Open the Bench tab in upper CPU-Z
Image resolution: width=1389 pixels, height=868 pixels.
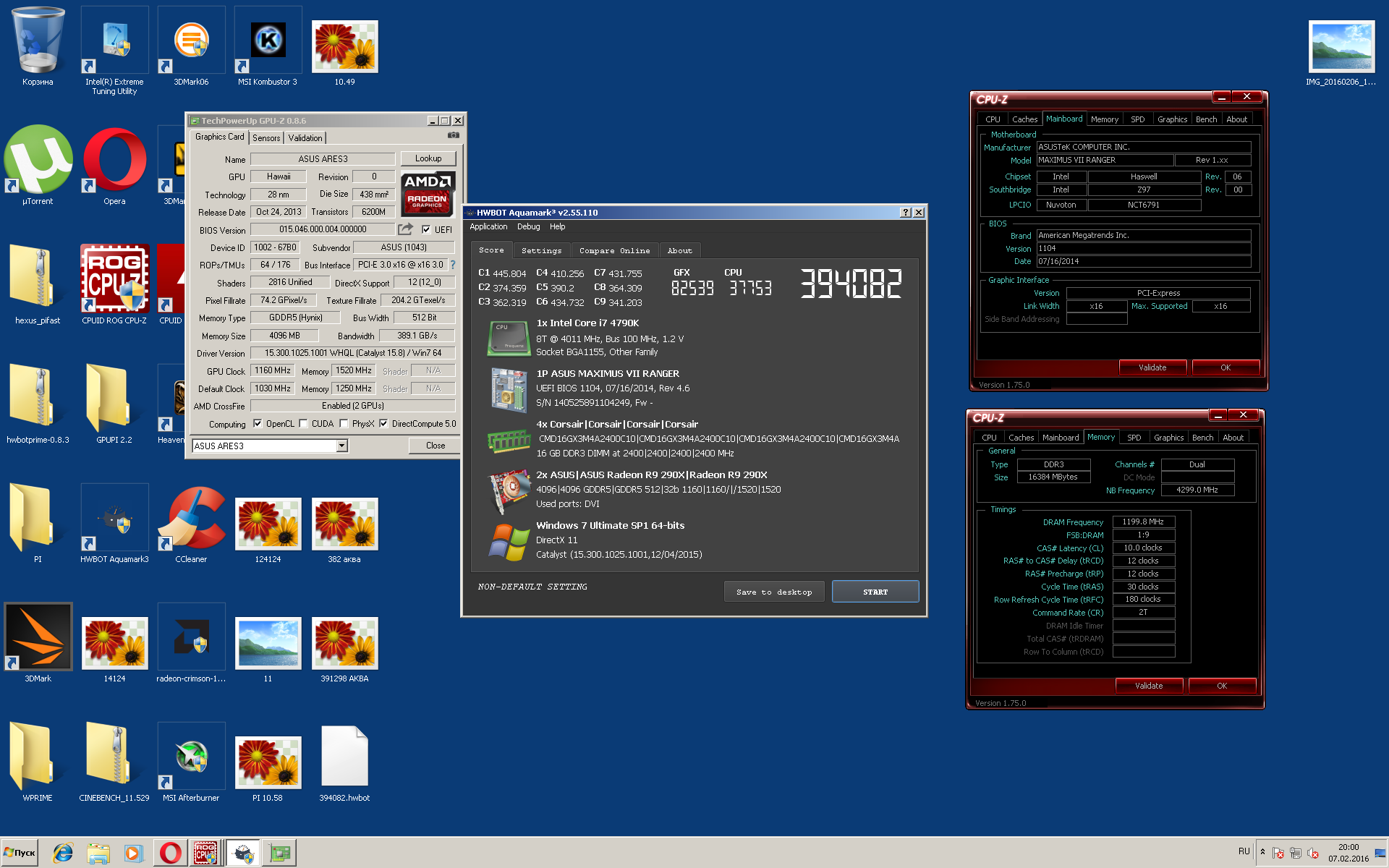pyautogui.click(x=1206, y=119)
